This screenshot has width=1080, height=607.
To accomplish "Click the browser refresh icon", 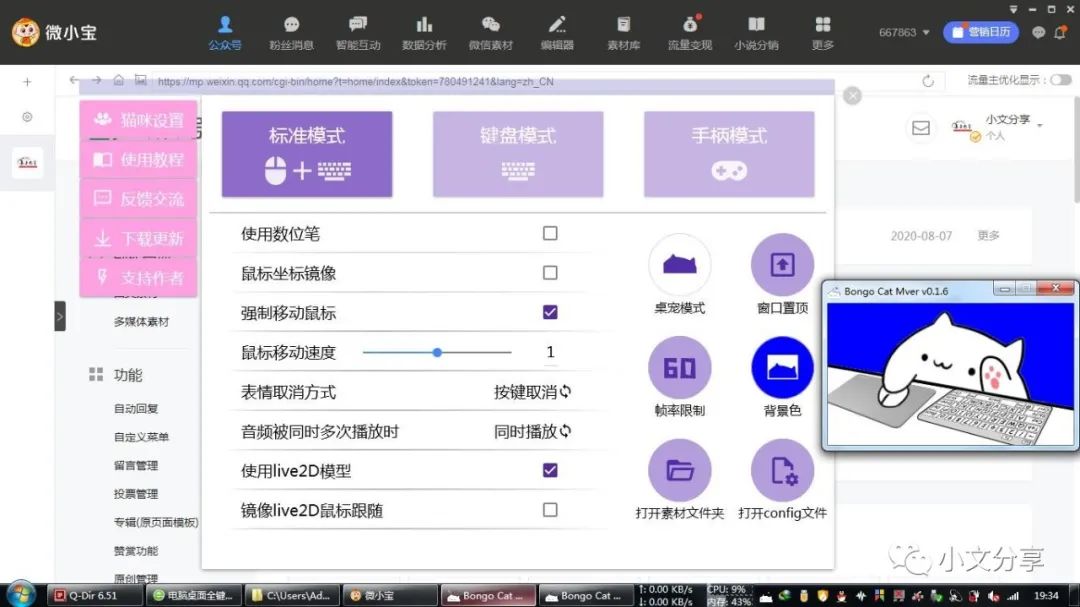I will pyautogui.click(x=928, y=81).
